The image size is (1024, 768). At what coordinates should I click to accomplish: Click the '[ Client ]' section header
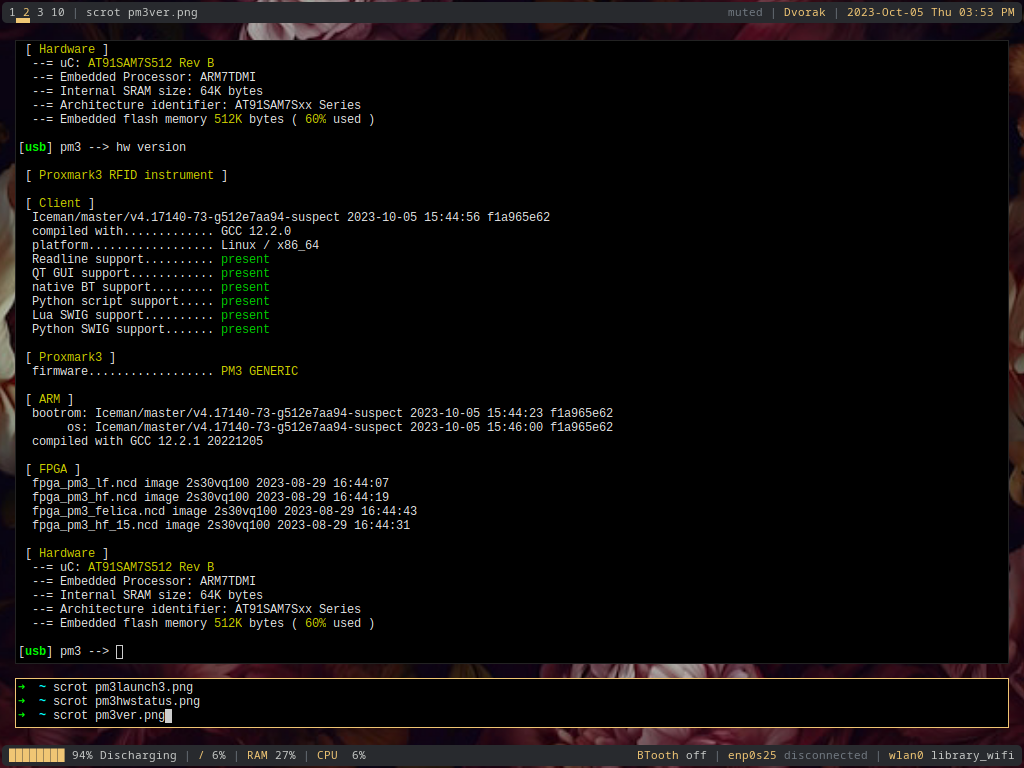[x=60, y=204]
